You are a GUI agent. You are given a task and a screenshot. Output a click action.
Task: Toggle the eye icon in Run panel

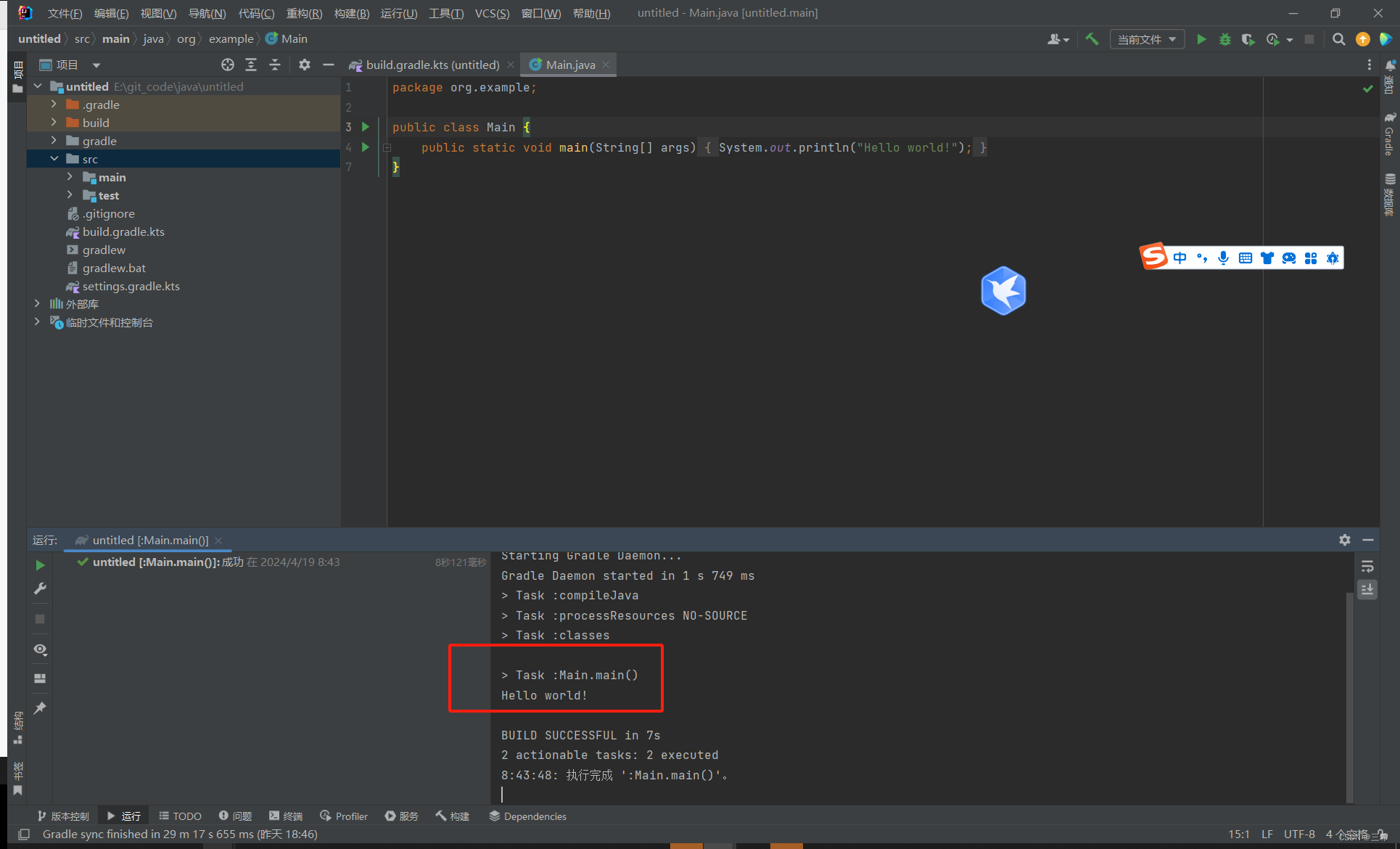coord(40,649)
